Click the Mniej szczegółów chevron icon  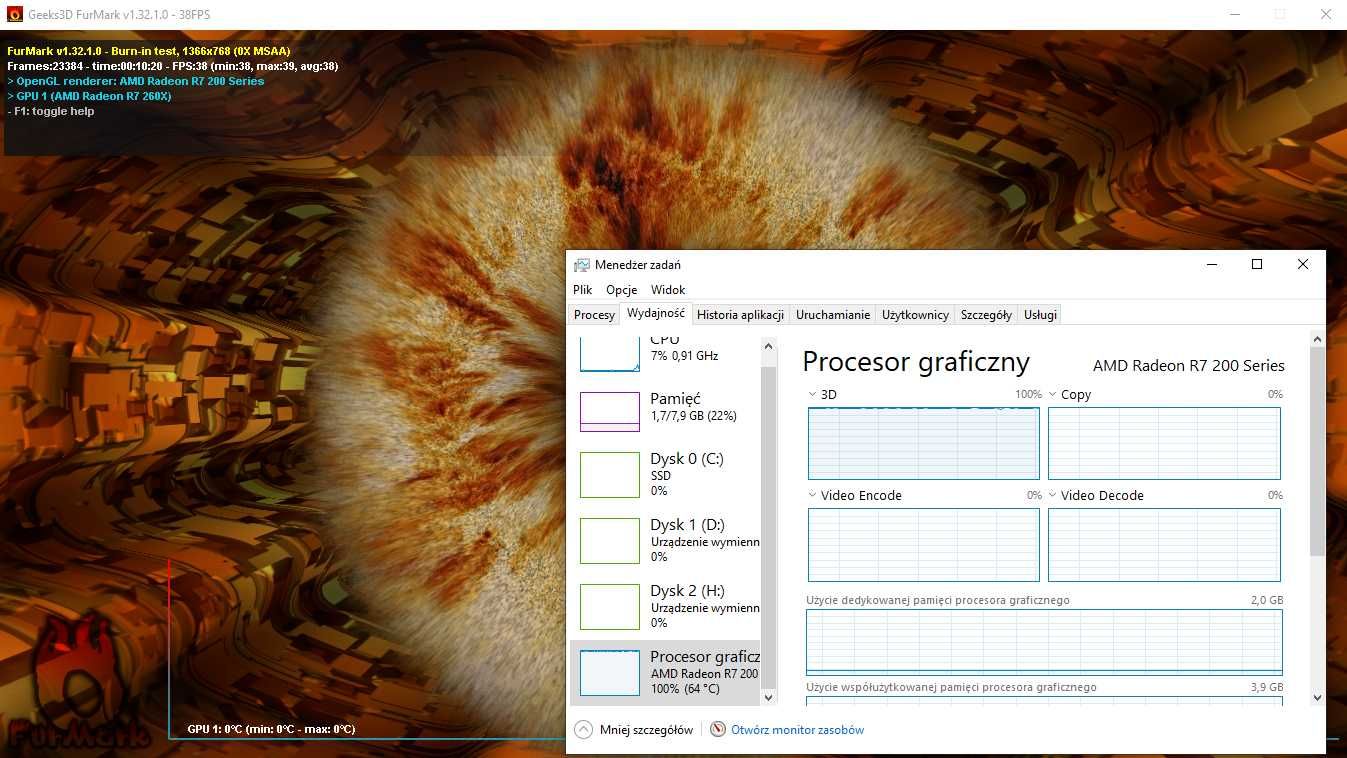tap(584, 730)
